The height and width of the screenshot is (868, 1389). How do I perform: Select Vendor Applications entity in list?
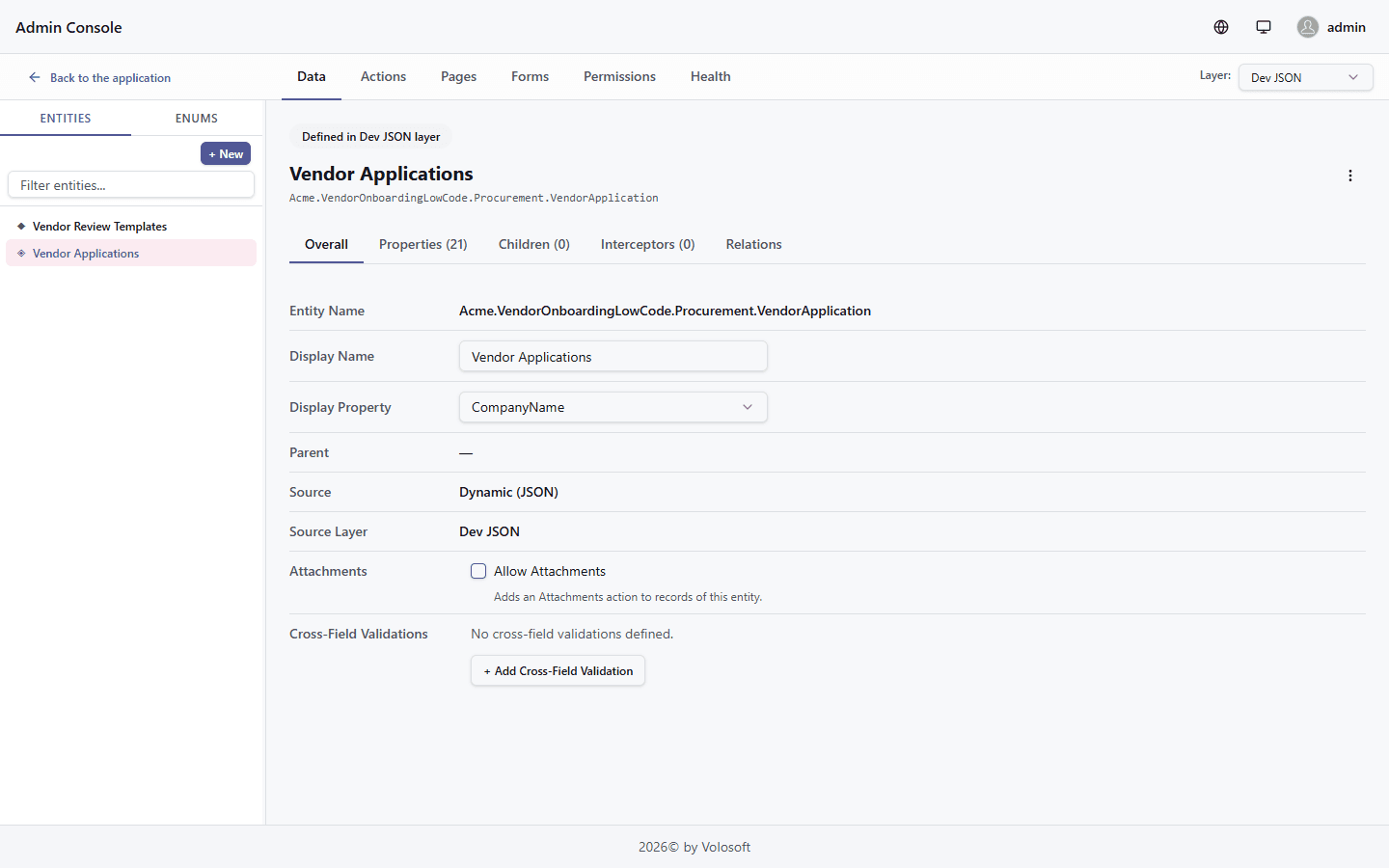click(x=131, y=253)
